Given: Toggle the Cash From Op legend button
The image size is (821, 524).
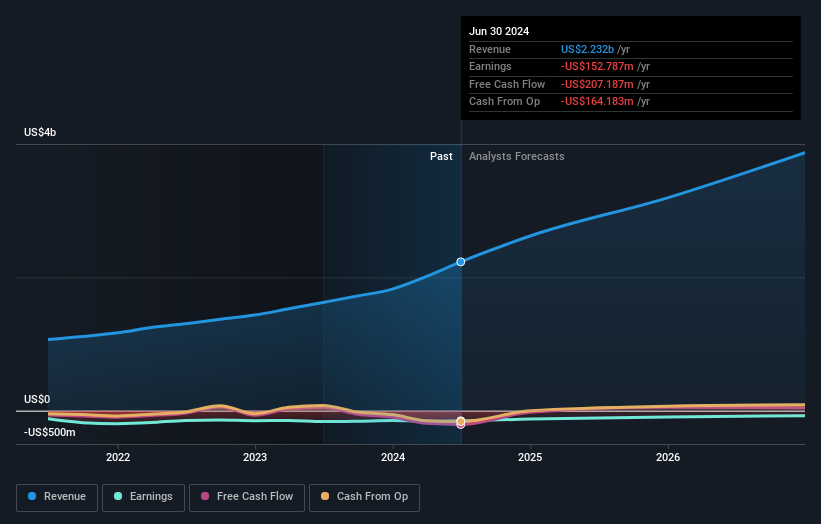Looking at the screenshot, I should (364, 497).
